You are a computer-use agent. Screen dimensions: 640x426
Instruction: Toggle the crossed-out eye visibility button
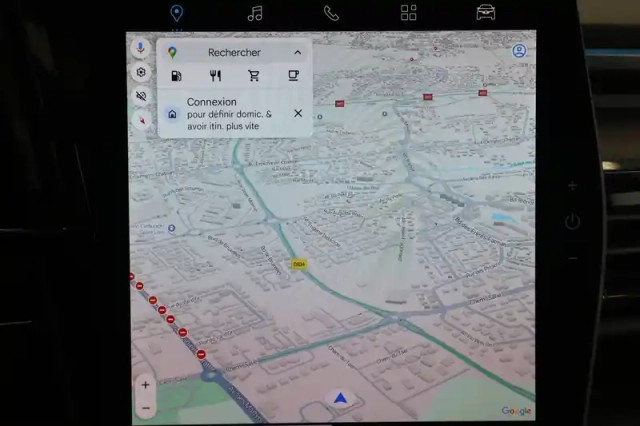140,96
